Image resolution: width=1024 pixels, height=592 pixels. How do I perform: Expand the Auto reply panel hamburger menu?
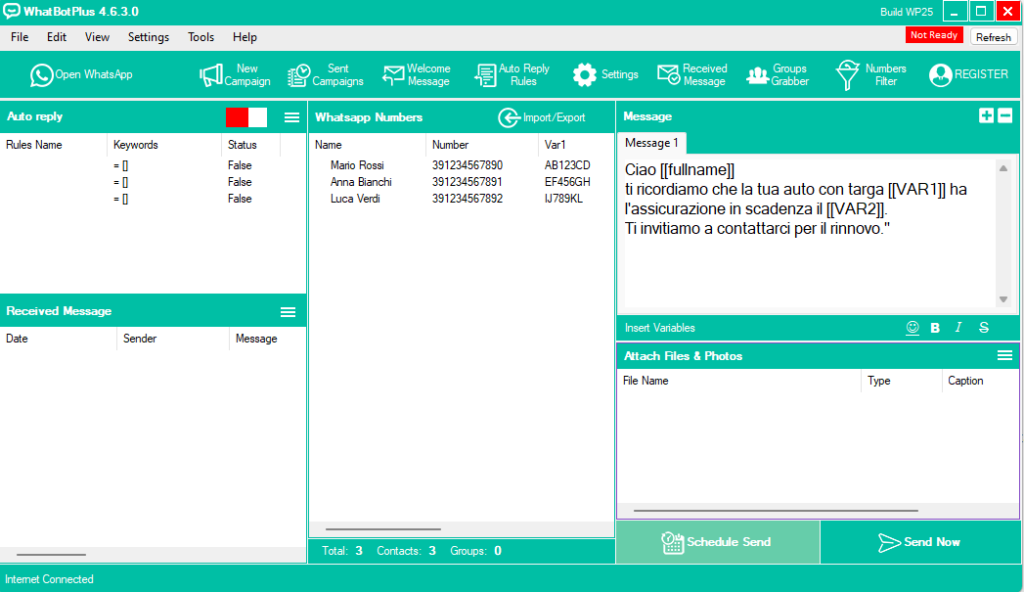pyautogui.click(x=292, y=117)
